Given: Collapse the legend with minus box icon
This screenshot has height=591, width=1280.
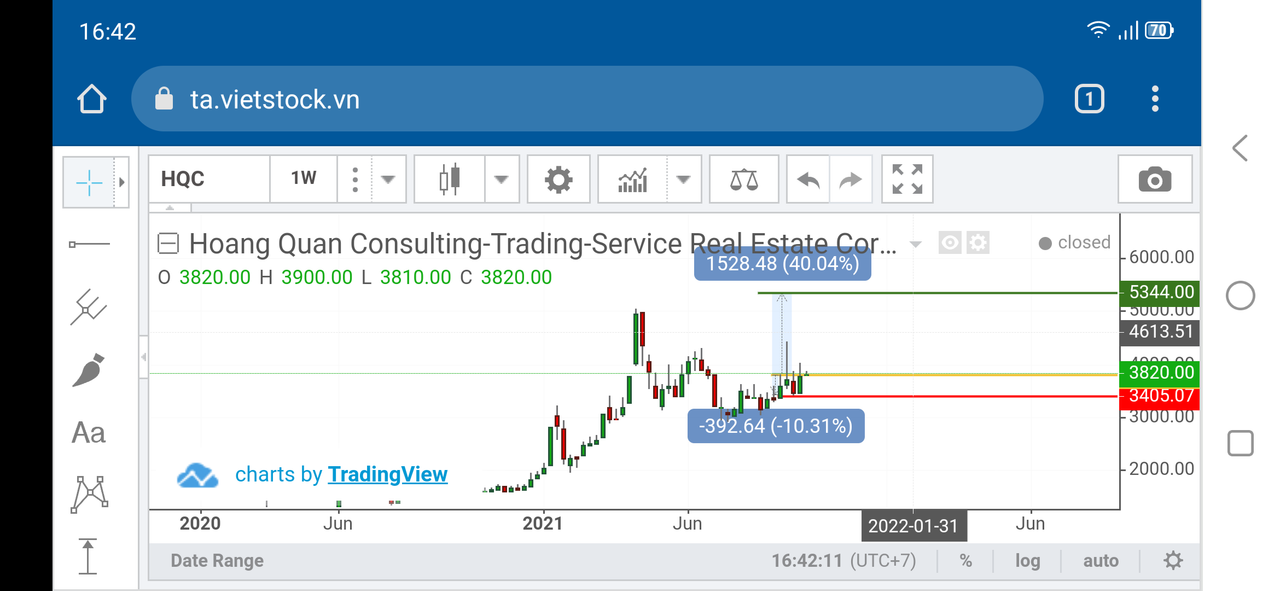Looking at the screenshot, I should (169, 243).
